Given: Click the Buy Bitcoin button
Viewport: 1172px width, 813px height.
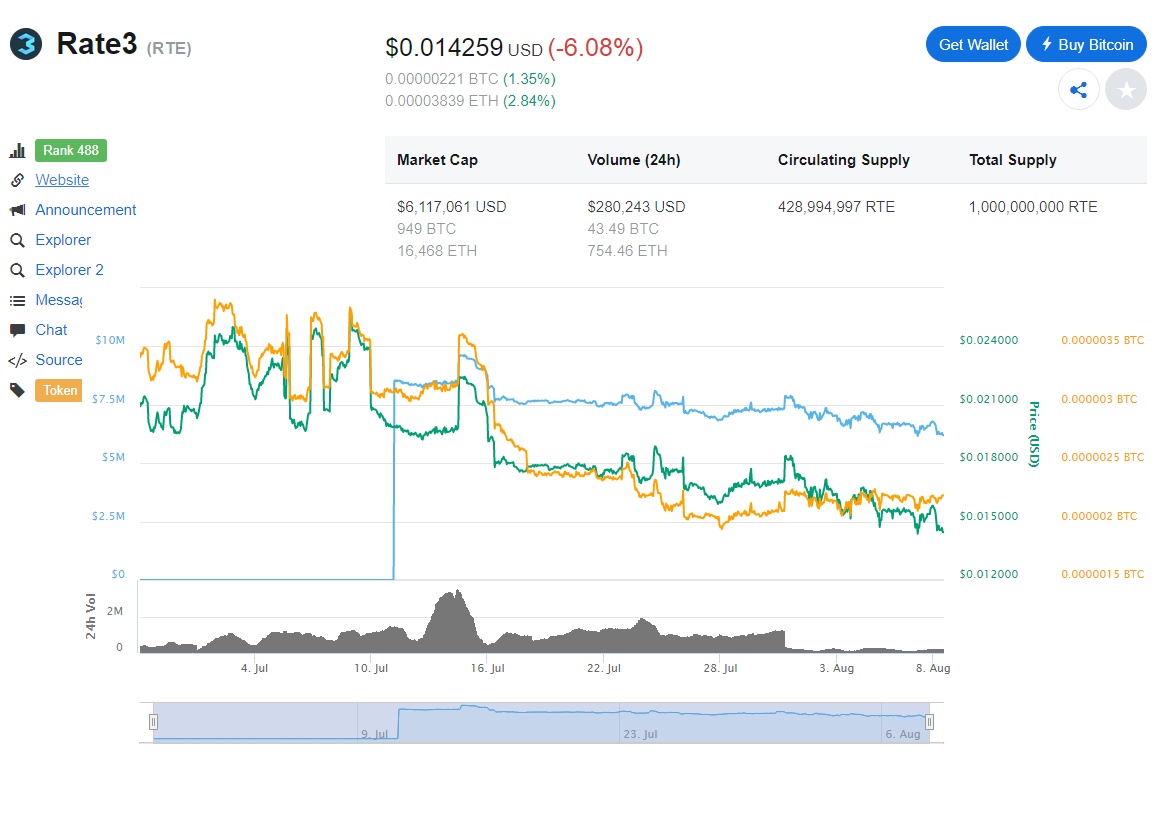Looking at the screenshot, I should [1086, 45].
